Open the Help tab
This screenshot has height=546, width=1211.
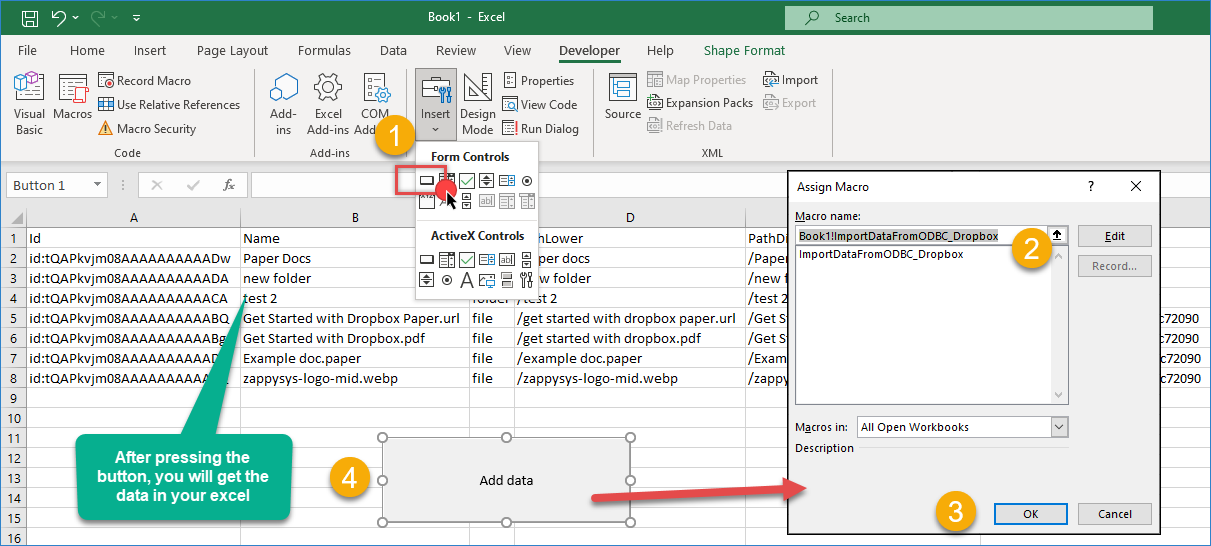660,51
